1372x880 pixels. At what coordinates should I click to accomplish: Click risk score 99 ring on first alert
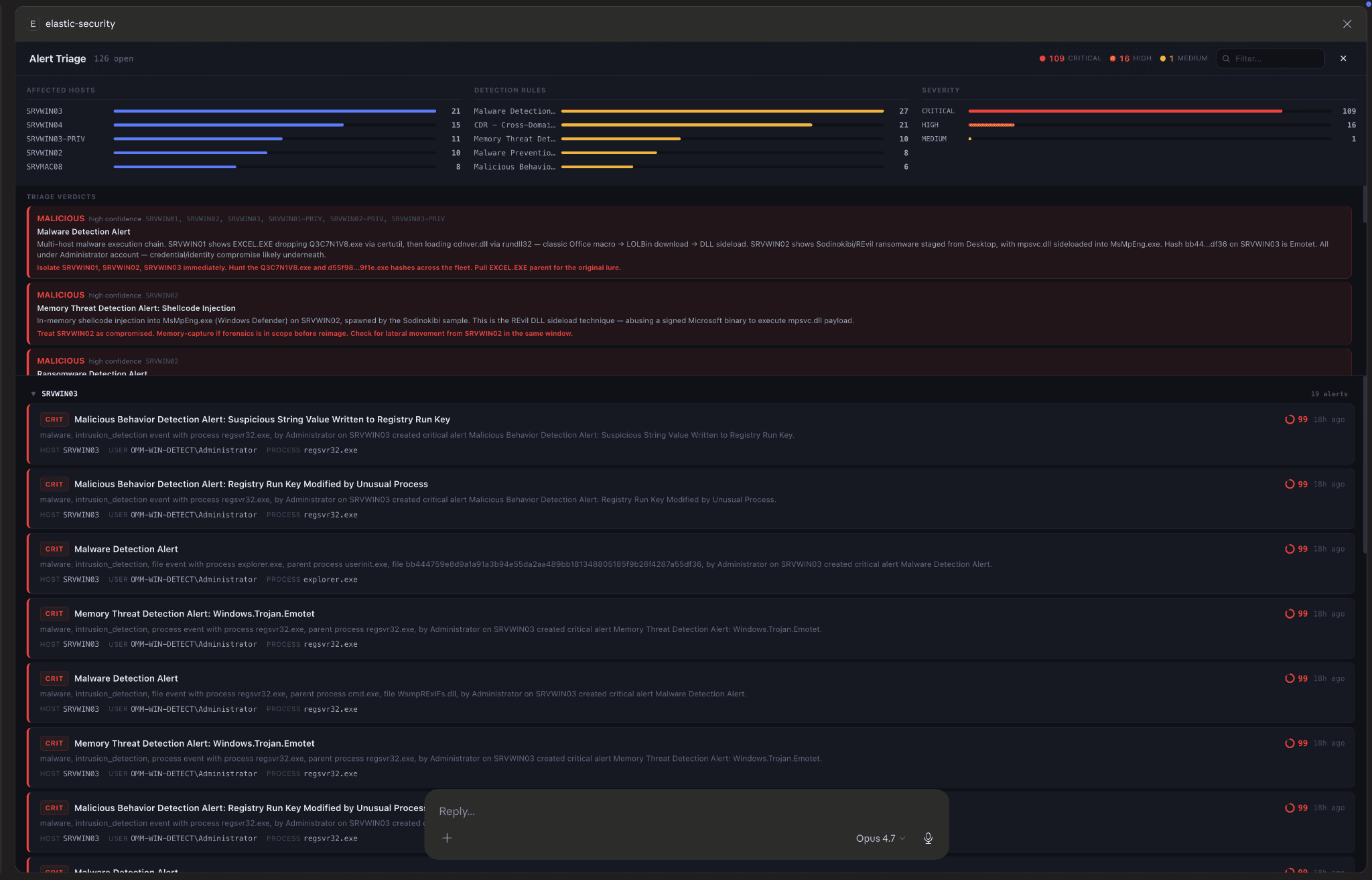pos(1289,420)
